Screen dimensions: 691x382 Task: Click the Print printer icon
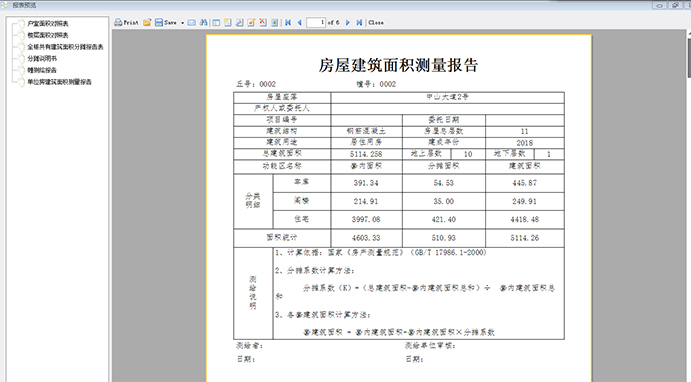[118, 22]
